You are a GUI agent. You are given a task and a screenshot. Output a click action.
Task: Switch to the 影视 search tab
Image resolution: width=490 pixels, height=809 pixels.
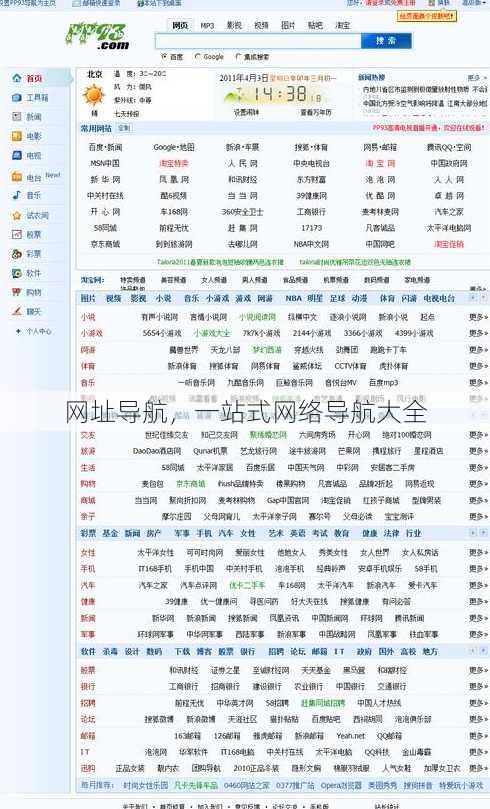[234, 25]
